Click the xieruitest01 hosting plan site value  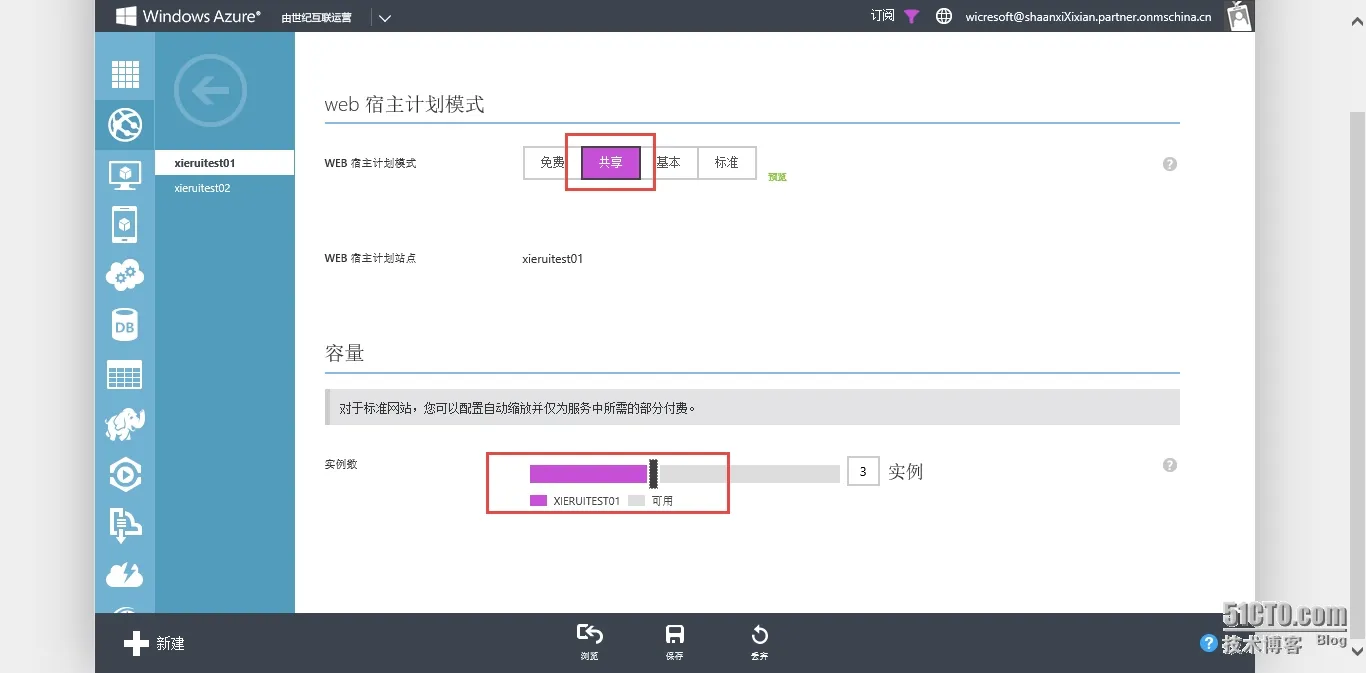click(552, 259)
